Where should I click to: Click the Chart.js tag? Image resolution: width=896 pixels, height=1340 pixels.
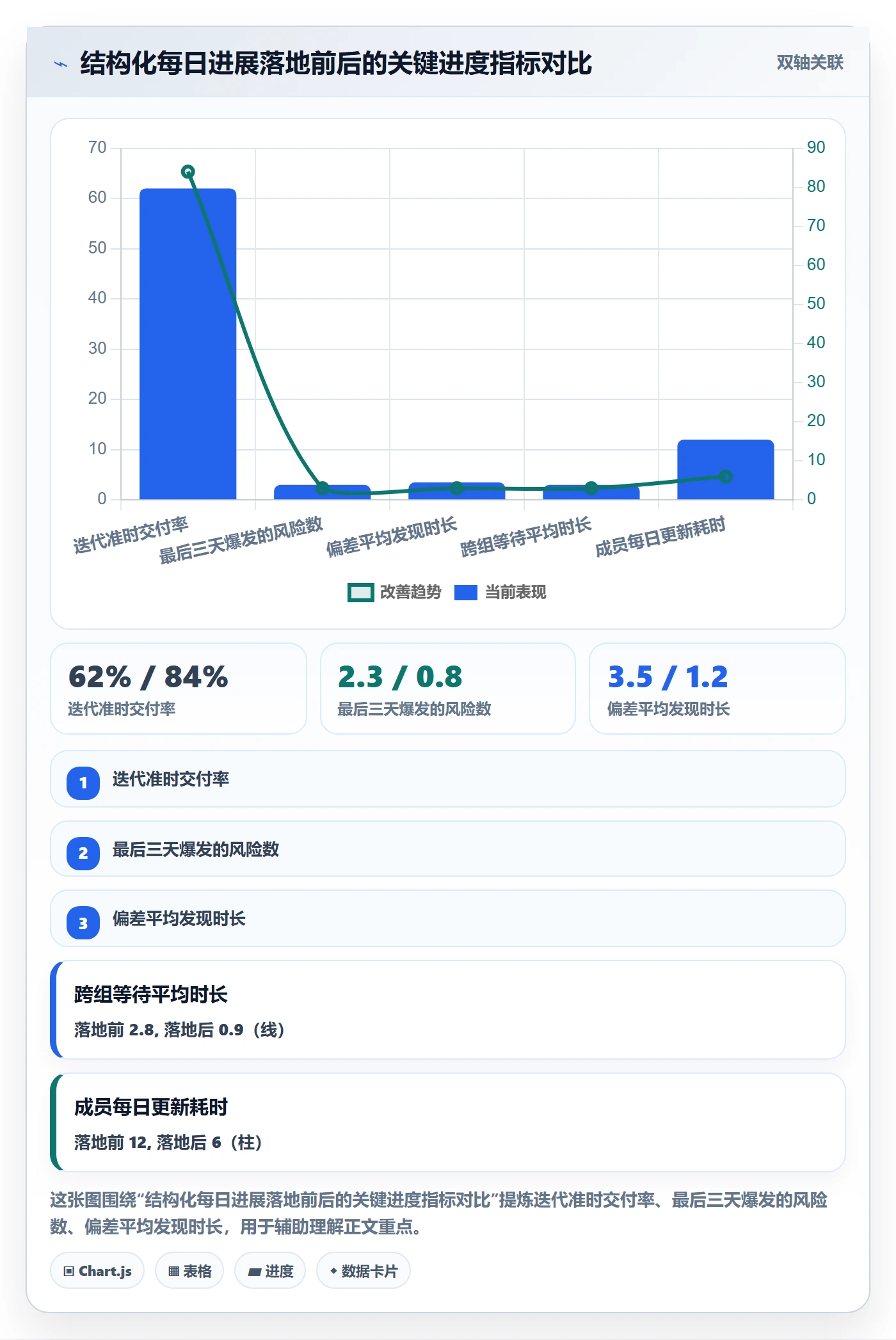coord(97,1271)
